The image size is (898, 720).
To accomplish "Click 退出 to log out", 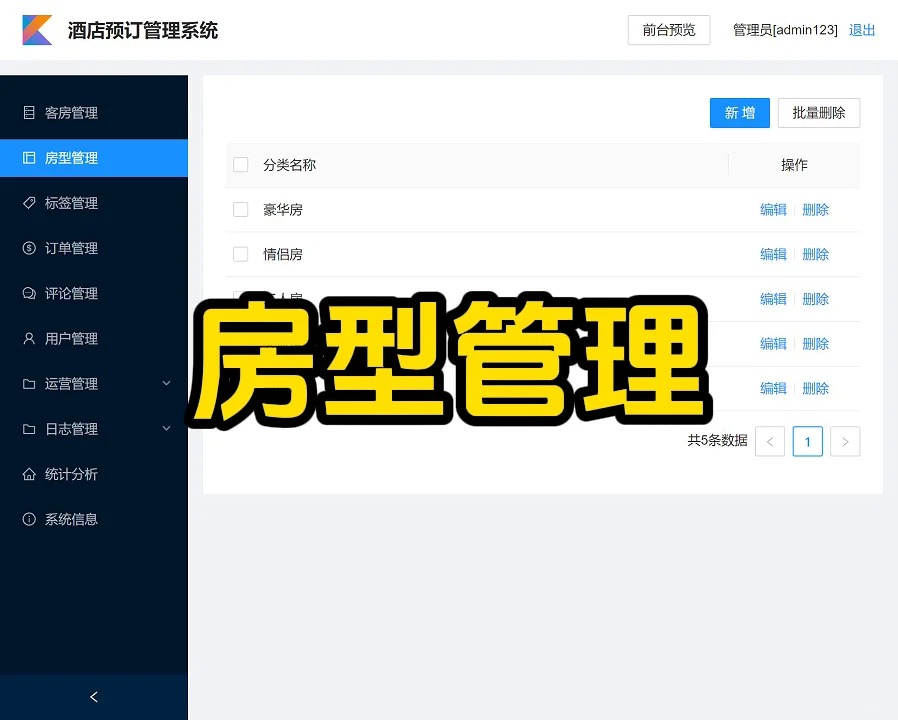I will 861,30.
